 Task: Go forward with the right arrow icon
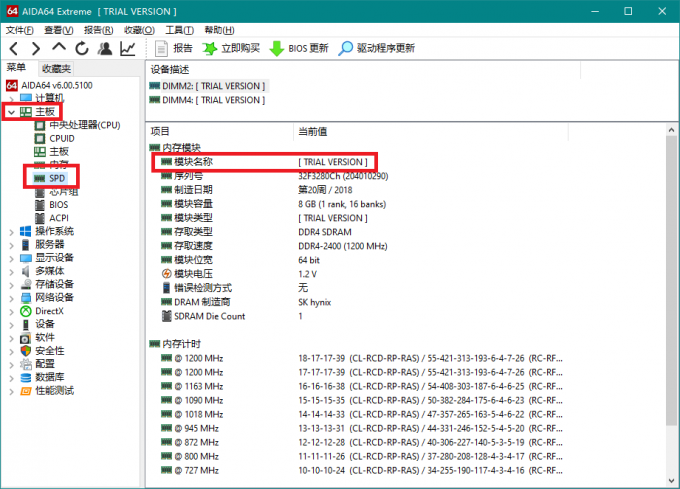(x=36, y=48)
